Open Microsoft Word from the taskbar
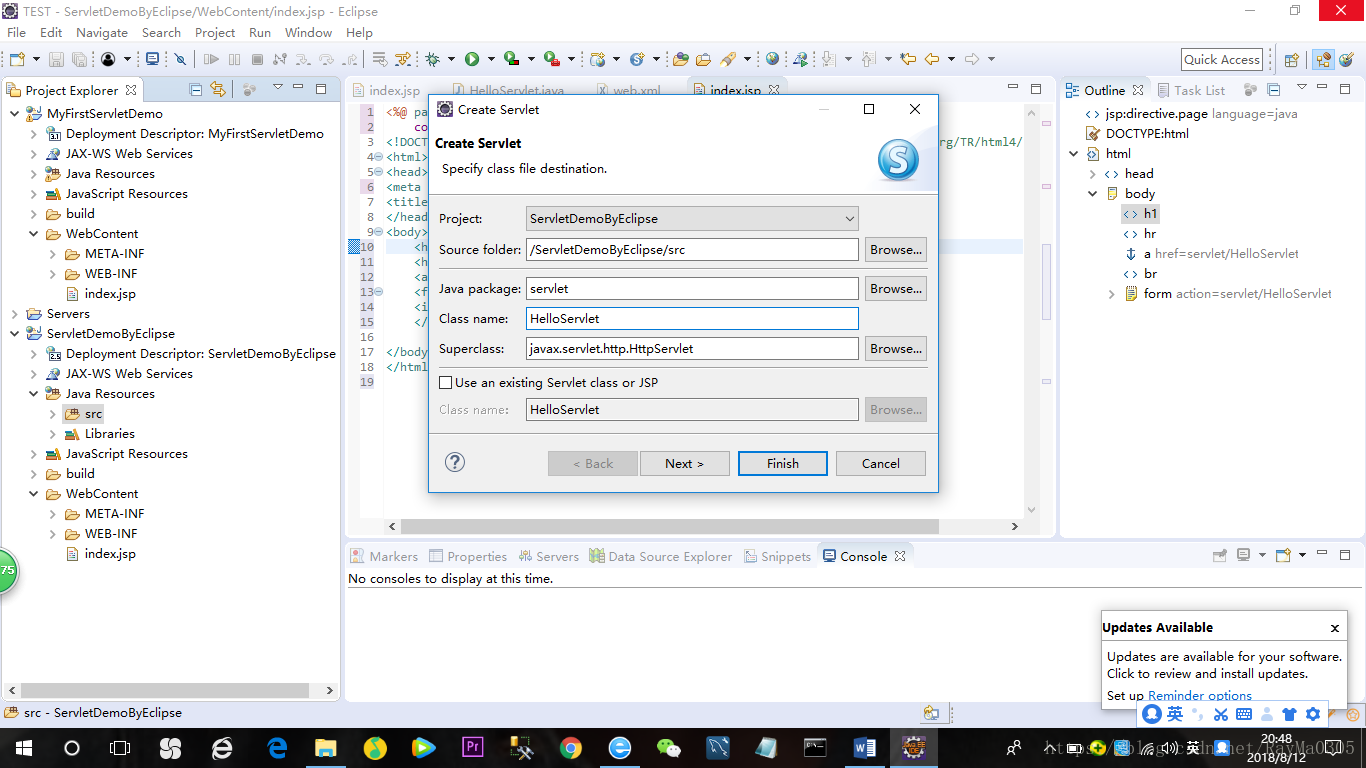 pos(865,747)
